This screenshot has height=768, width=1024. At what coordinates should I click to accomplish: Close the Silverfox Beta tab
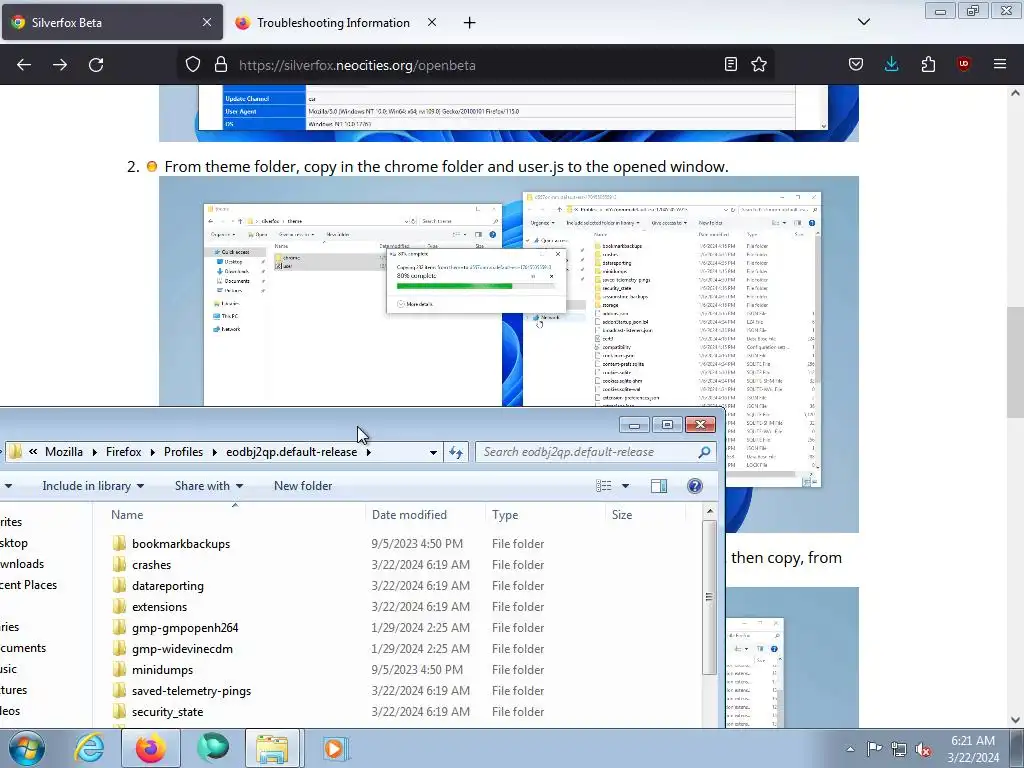(x=207, y=22)
